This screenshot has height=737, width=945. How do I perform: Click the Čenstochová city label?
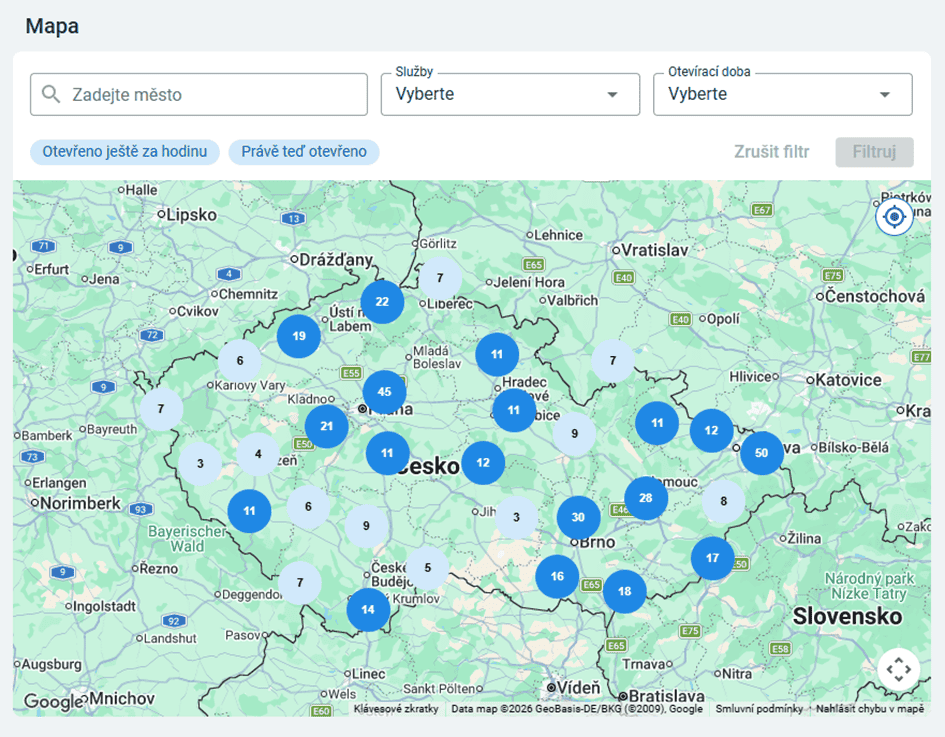click(x=874, y=296)
